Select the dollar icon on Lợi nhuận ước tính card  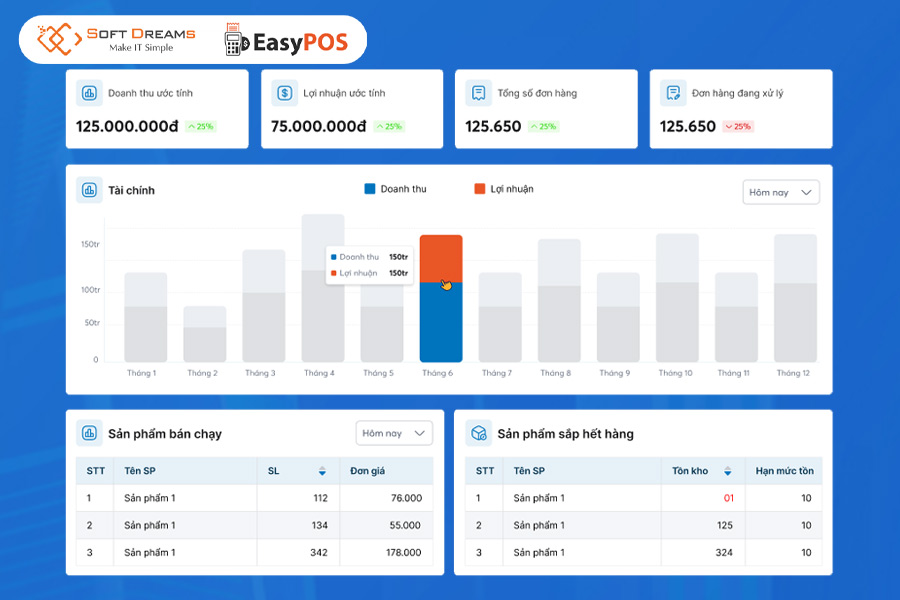click(x=285, y=92)
